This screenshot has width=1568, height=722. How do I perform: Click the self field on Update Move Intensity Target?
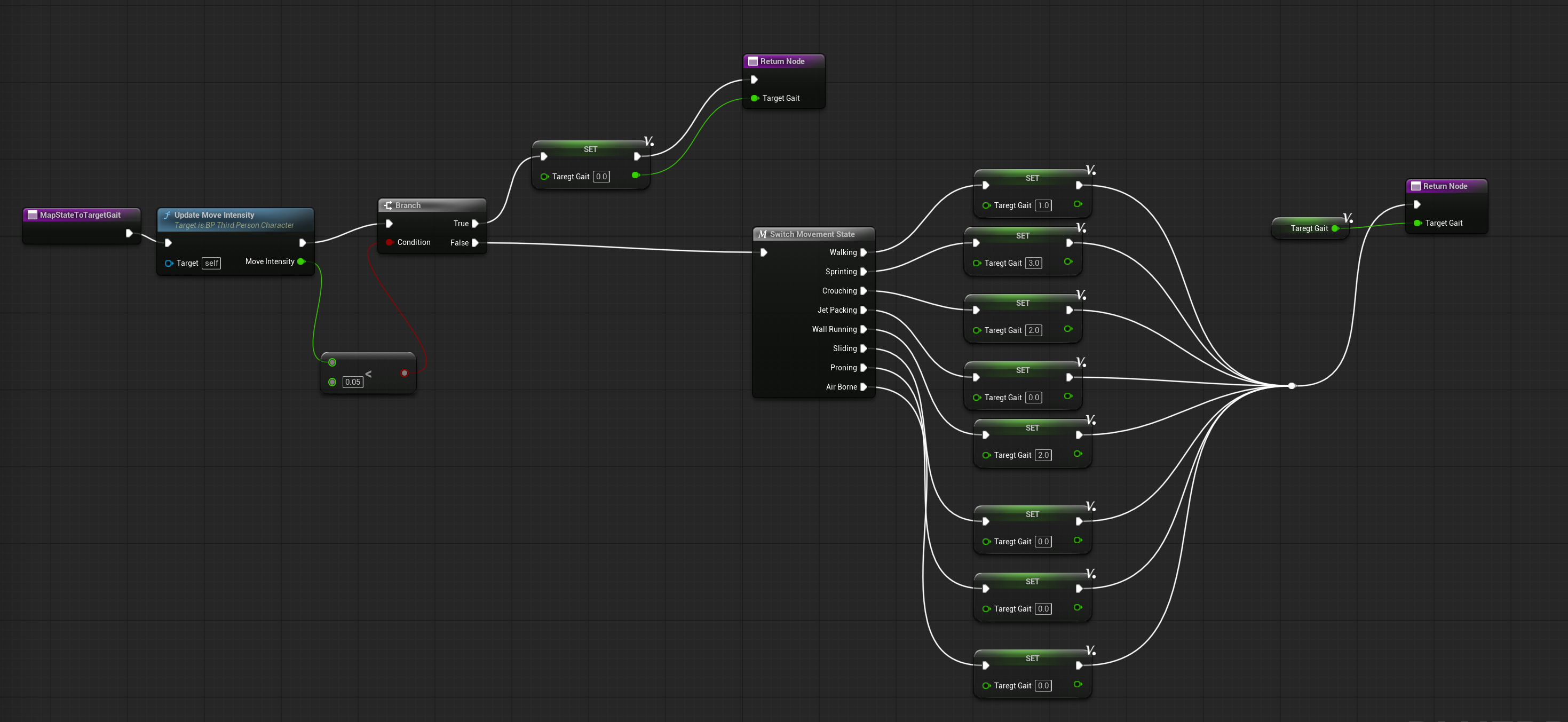pyautogui.click(x=211, y=263)
